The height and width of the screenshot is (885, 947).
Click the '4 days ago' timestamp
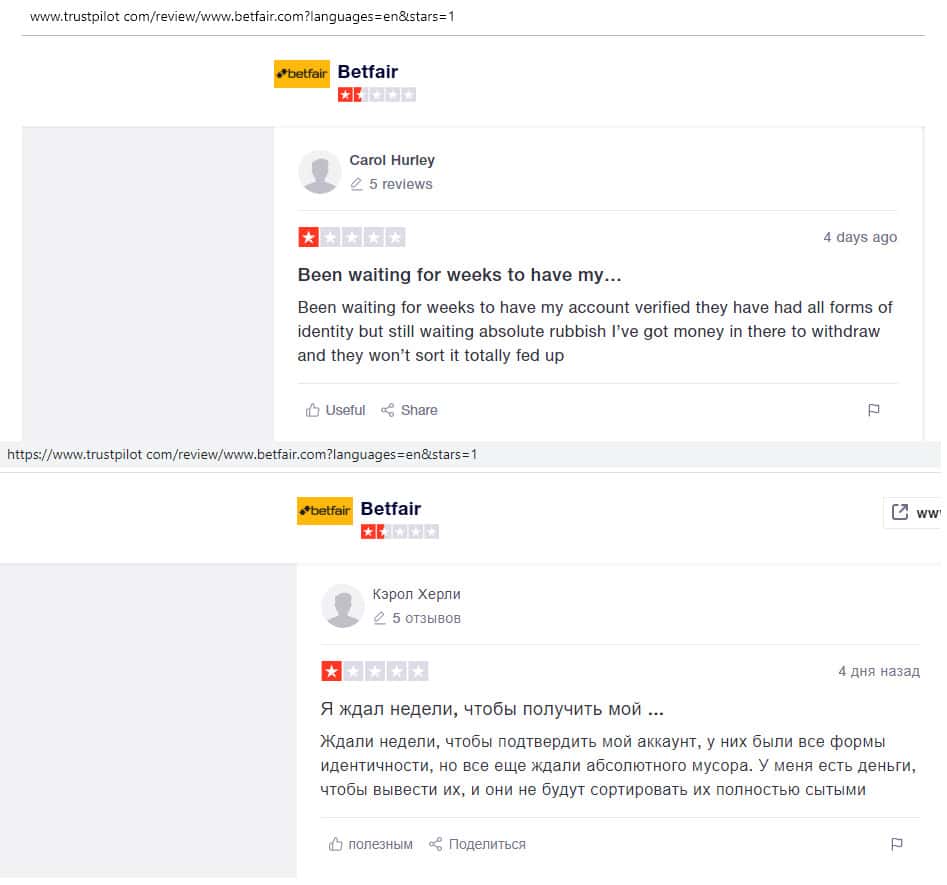[860, 237]
